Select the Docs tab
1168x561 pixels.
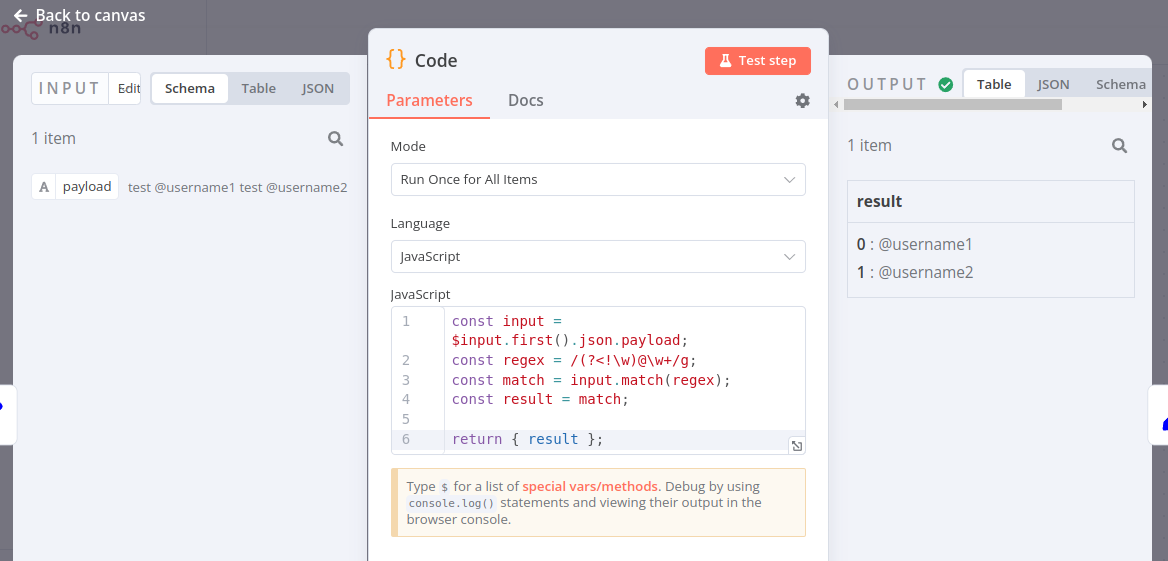point(525,100)
